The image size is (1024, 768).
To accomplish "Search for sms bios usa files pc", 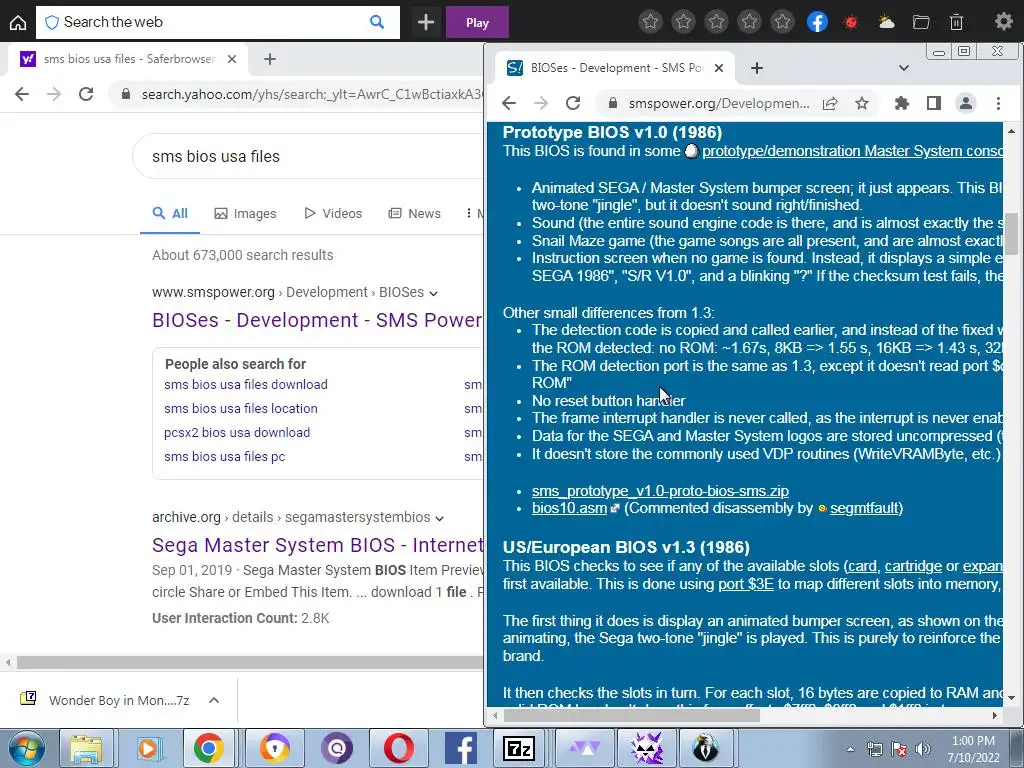I will 225,457.
